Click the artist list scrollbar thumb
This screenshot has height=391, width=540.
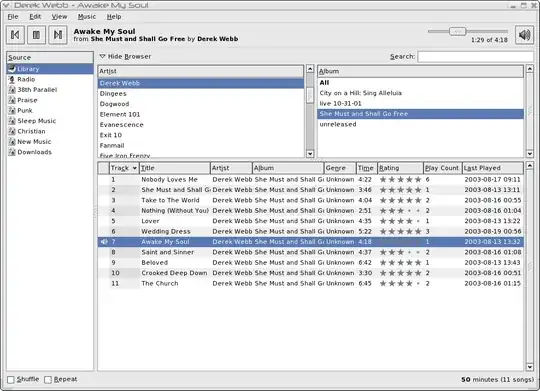310,95
